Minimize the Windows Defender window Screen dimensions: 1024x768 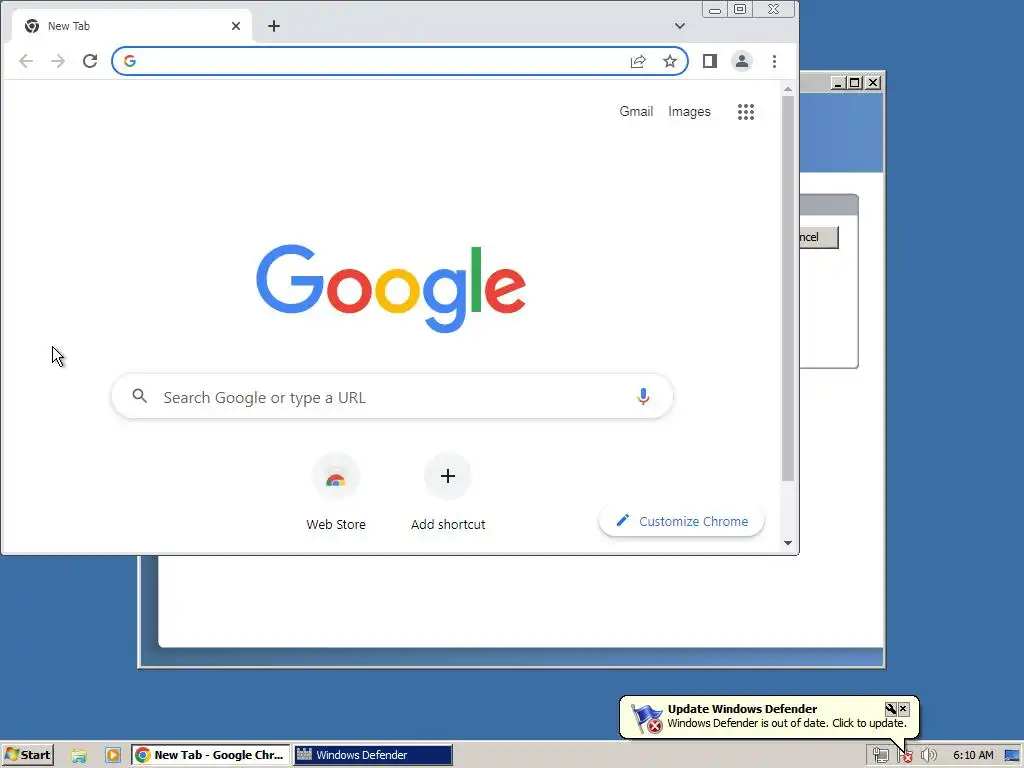click(x=839, y=83)
